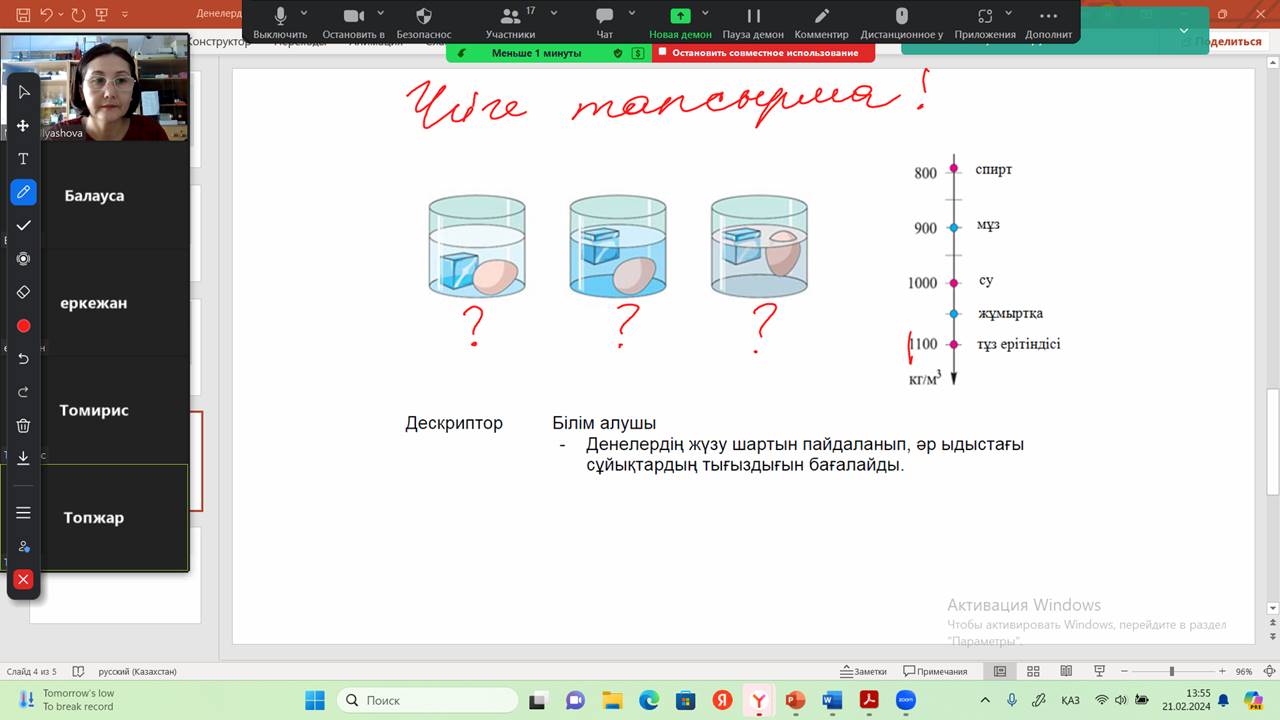
Task: Open Приложения apps in Zoom
Action: tap(985, 21)
